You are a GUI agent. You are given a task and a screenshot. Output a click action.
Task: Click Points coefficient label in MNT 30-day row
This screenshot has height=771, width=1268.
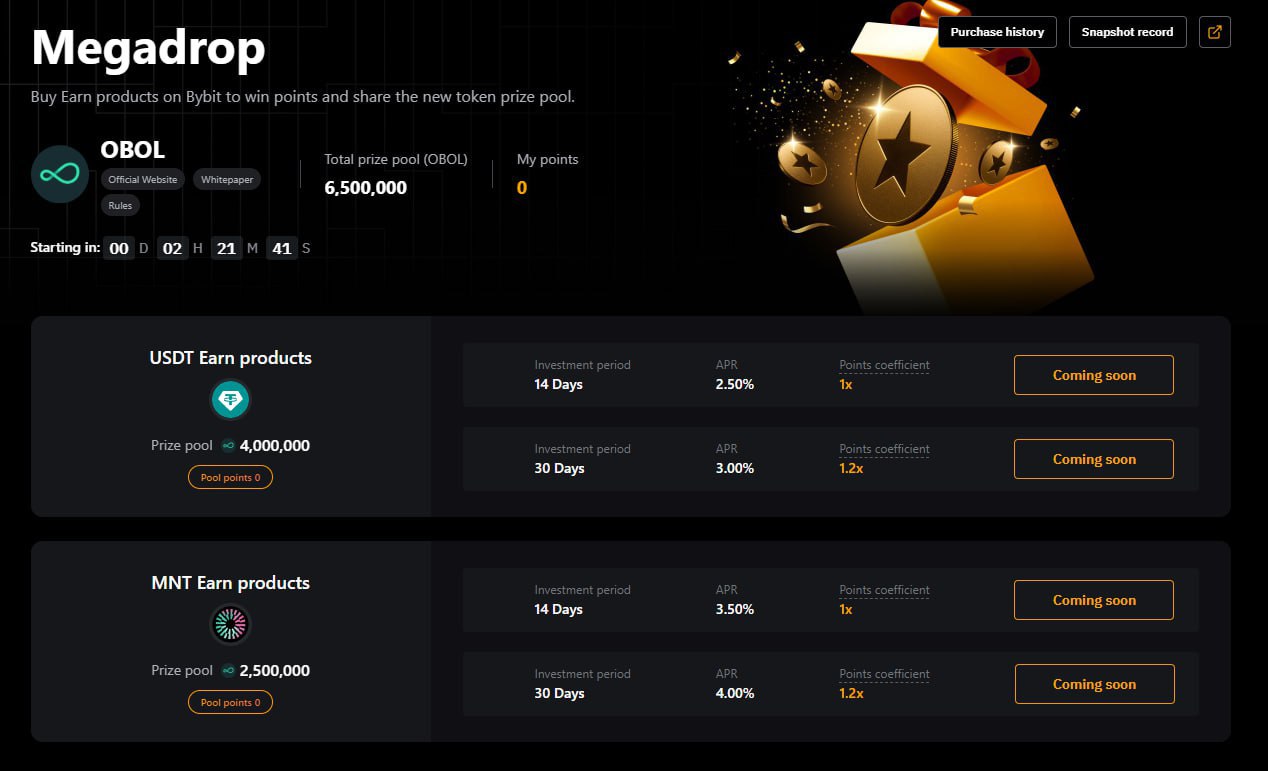(x=884, y=674)
